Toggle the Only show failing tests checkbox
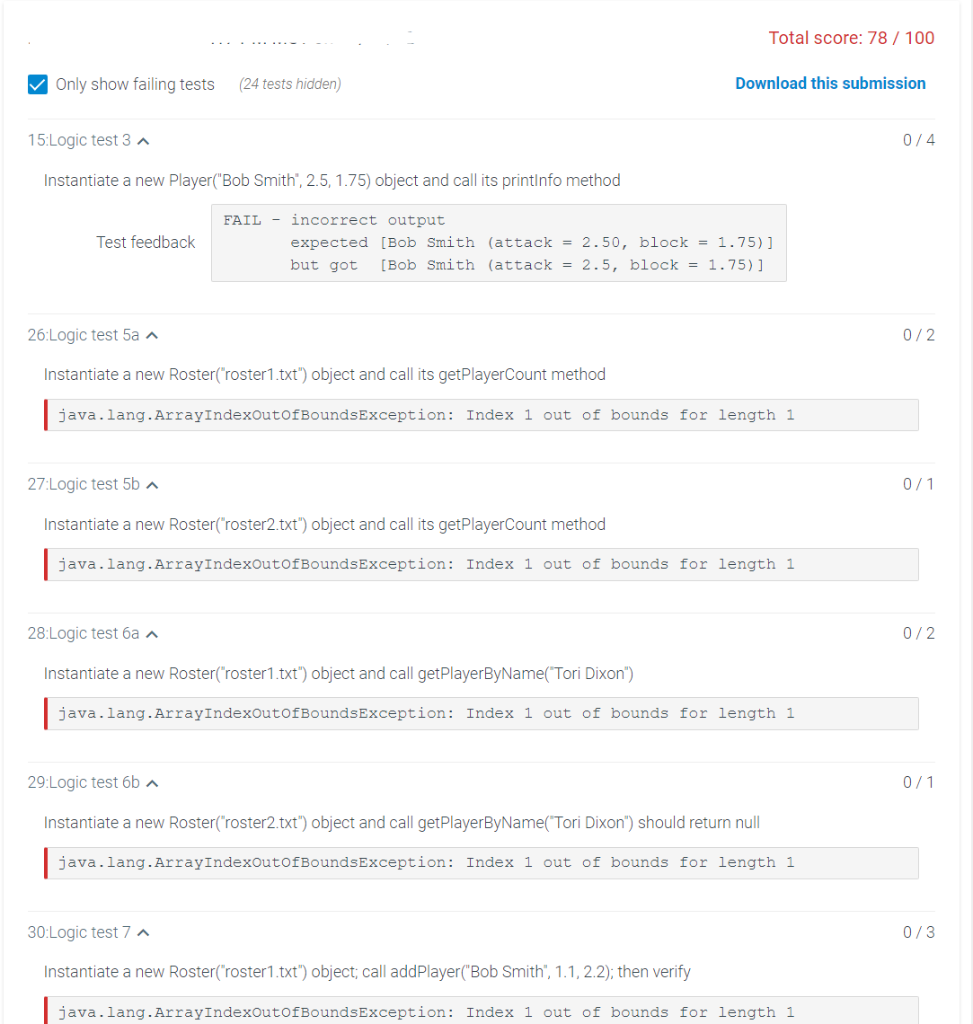The width and height of the screenshot is (973, 1024). [37, 85]
